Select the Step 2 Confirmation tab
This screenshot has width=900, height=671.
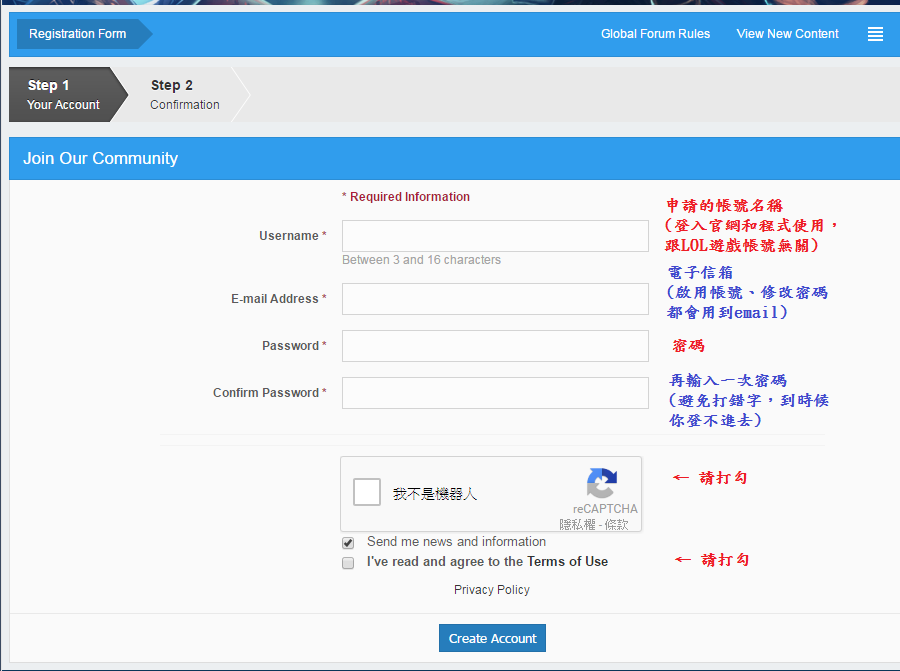pos(185,94)
